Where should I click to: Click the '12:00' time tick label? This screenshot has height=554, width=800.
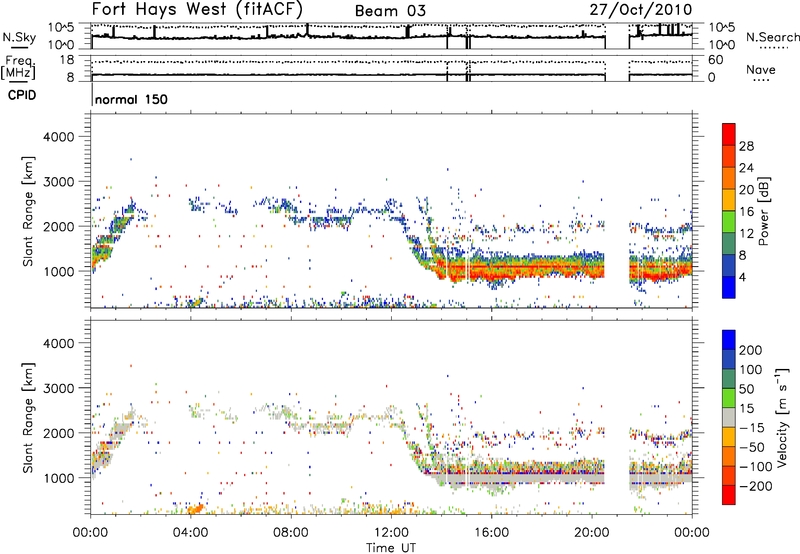(391, 533)
